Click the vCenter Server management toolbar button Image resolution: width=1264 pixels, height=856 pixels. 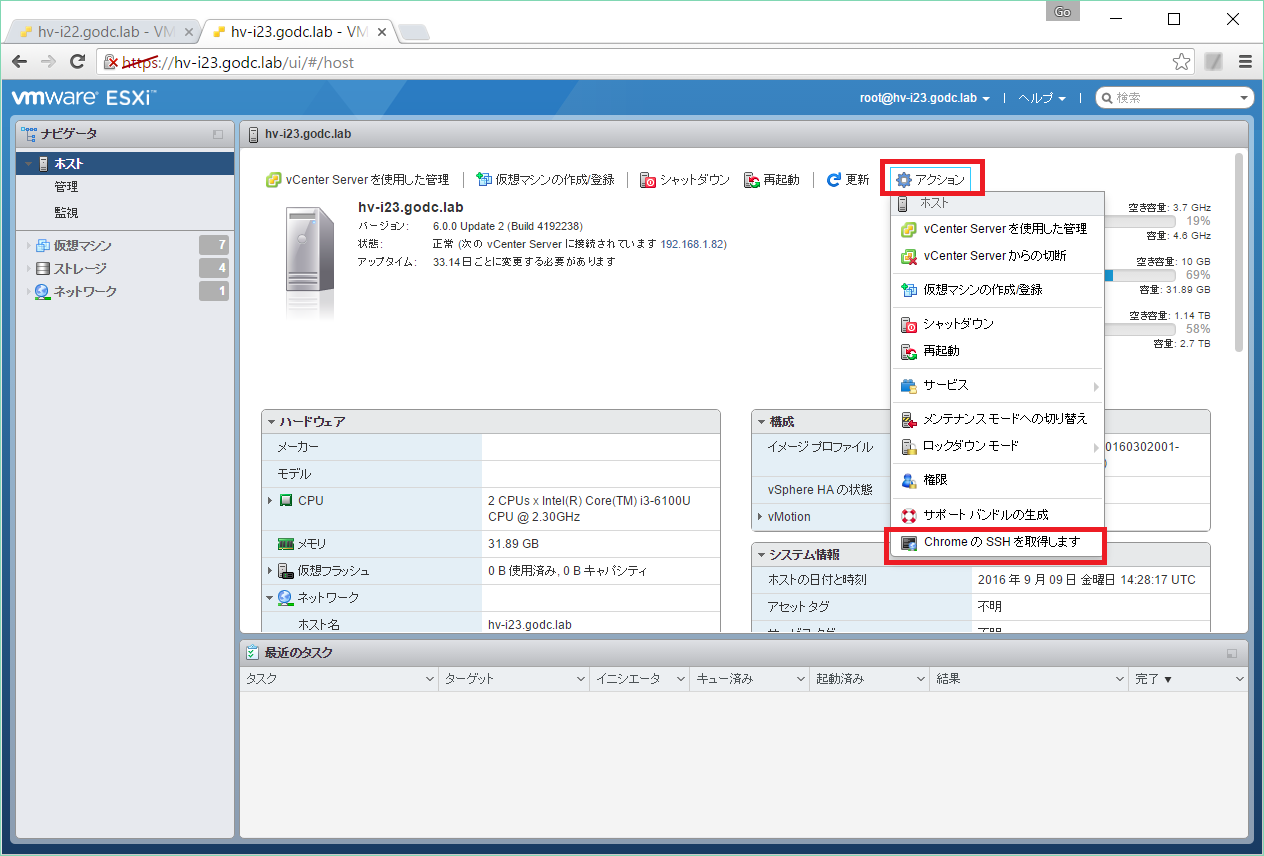(357, 180)
